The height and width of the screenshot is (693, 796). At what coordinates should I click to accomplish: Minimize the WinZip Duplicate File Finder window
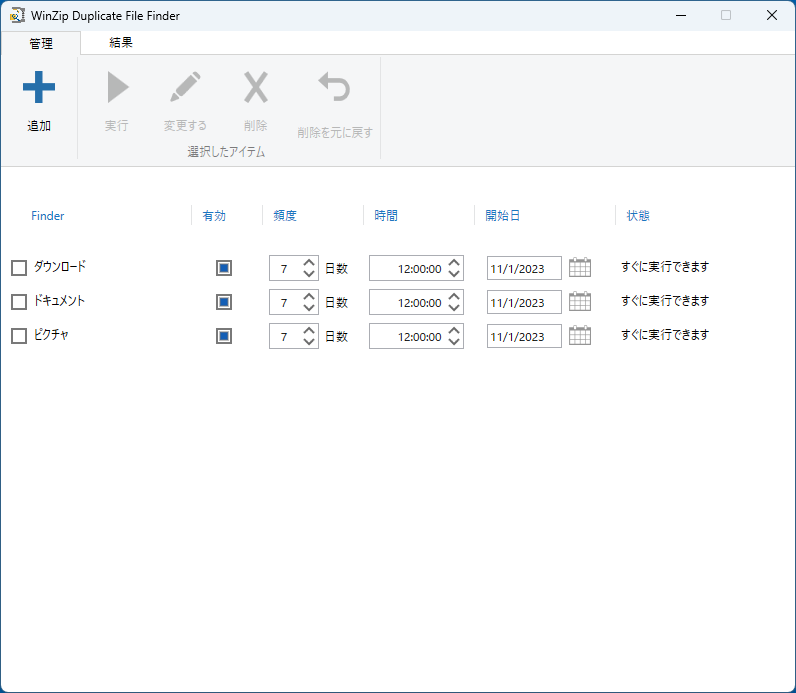[x=681, y=15]
